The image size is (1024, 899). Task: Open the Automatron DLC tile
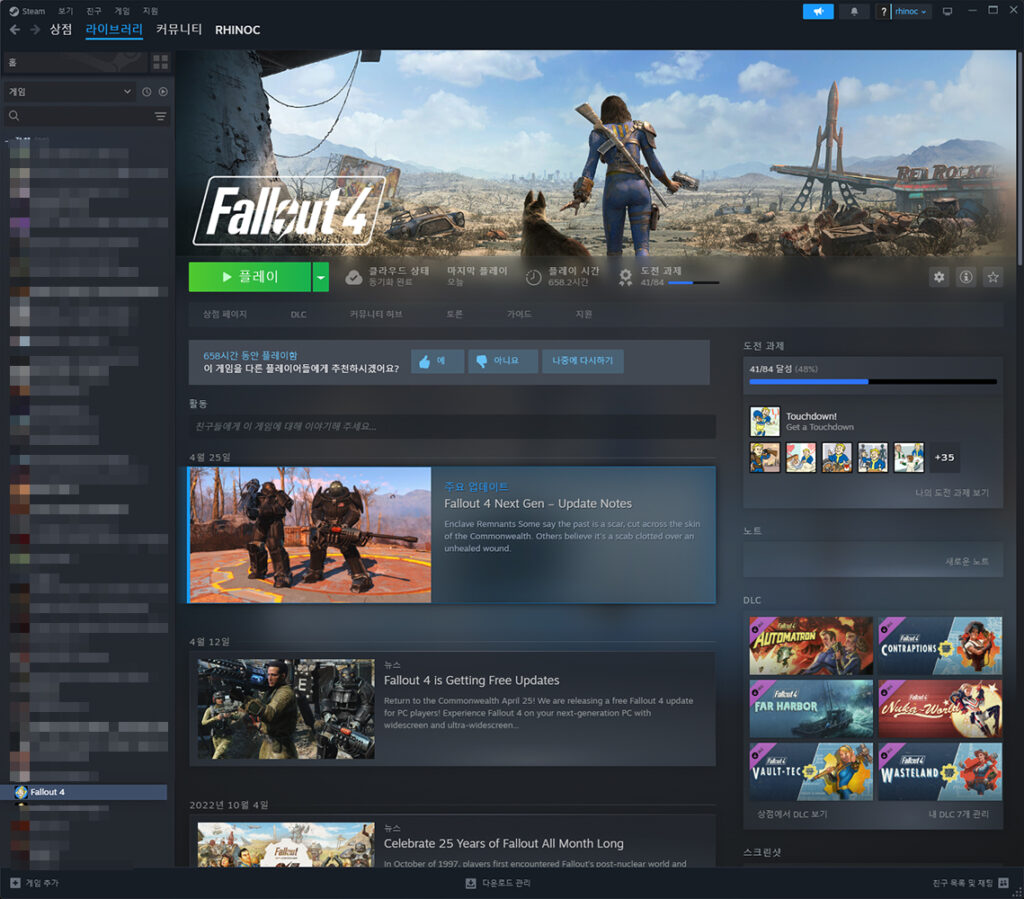coord(811,646)
